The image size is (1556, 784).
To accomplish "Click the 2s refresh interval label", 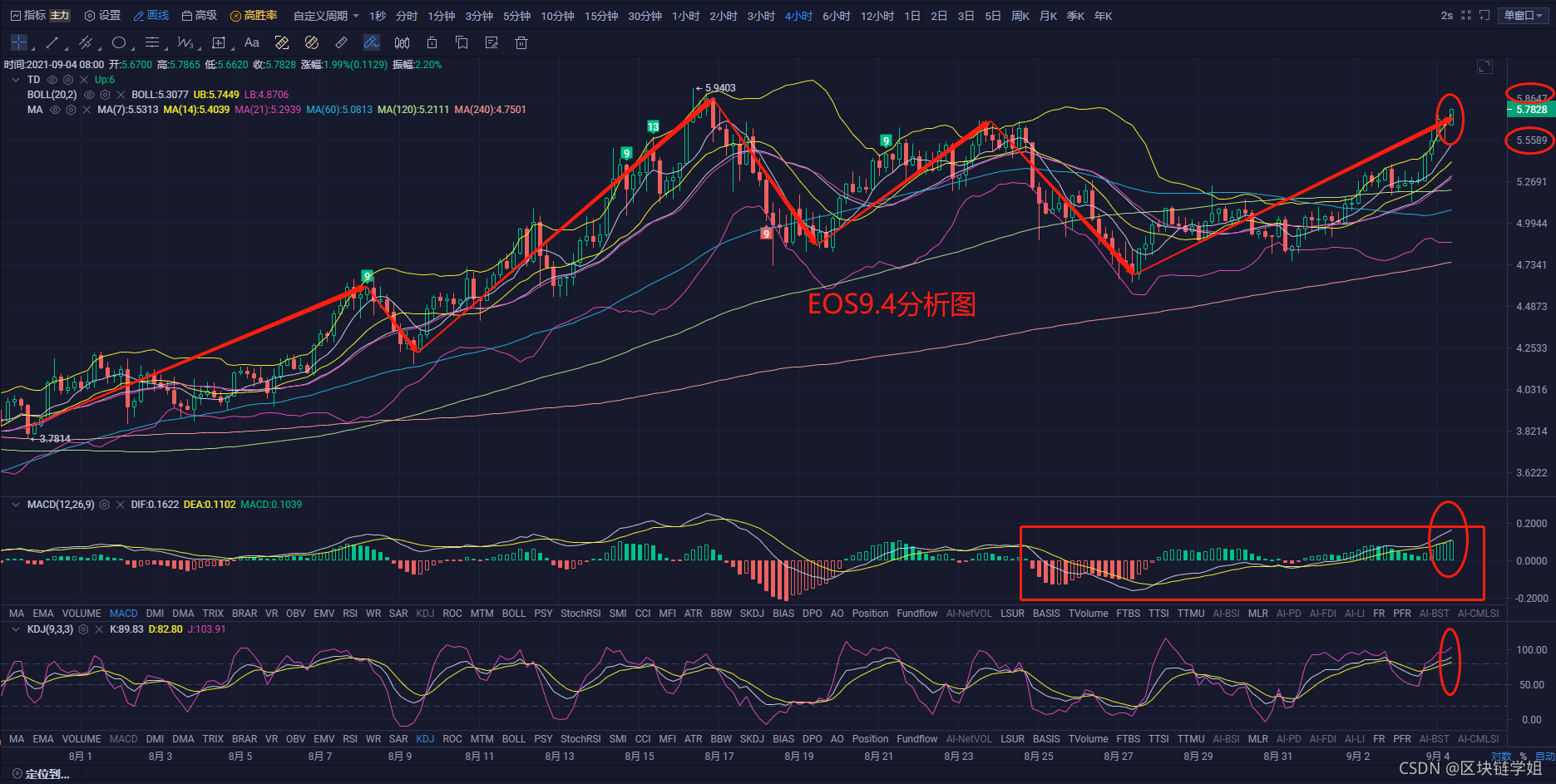I will click(1447, 16).
